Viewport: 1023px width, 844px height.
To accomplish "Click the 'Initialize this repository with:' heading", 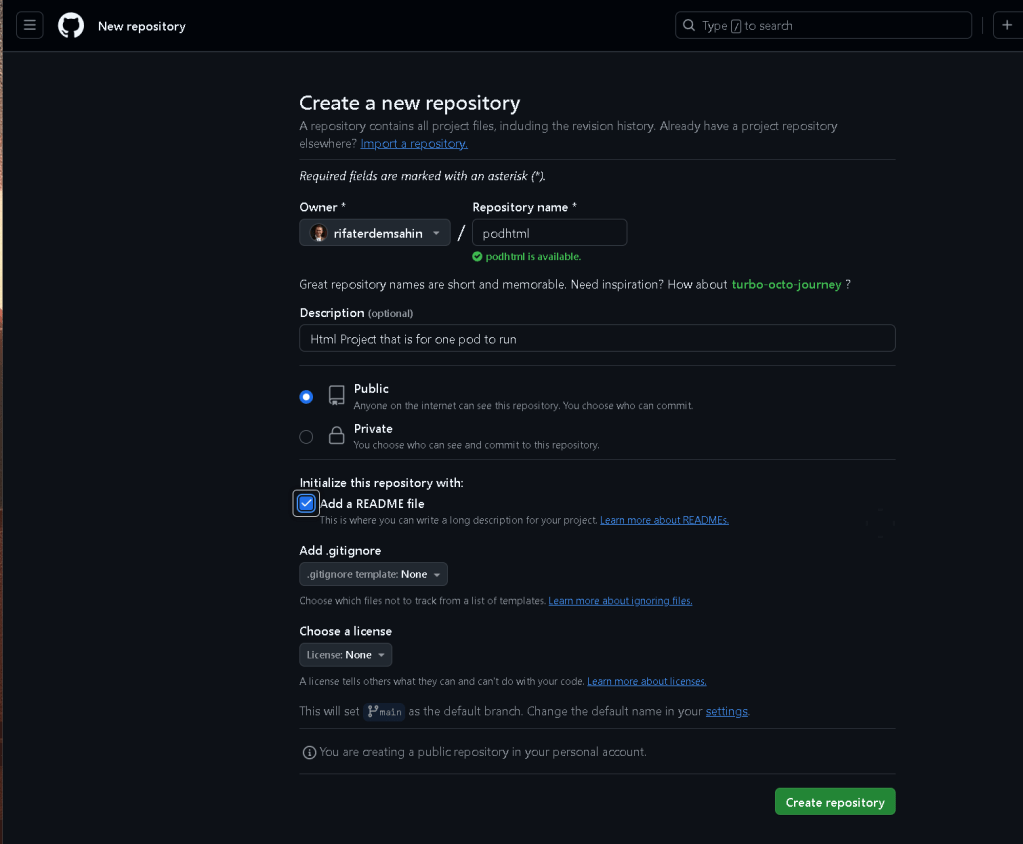I will (381, 483).
